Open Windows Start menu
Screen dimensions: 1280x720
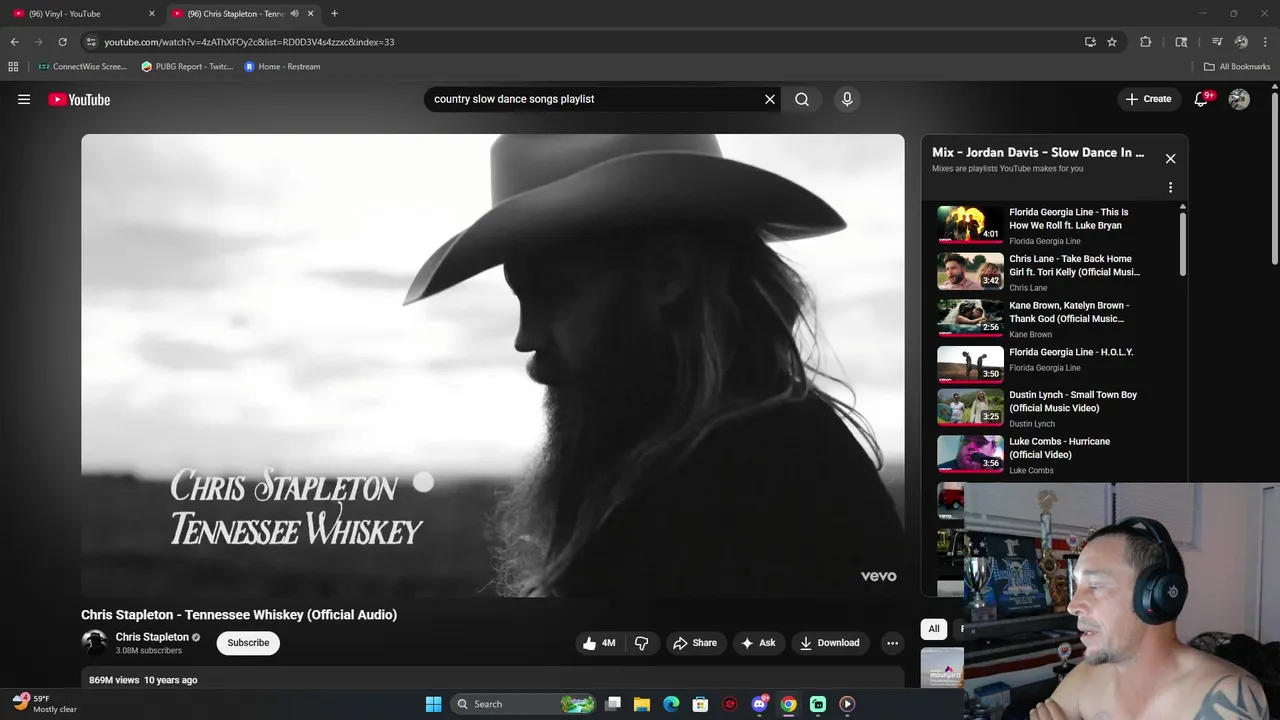coord(433,704)
